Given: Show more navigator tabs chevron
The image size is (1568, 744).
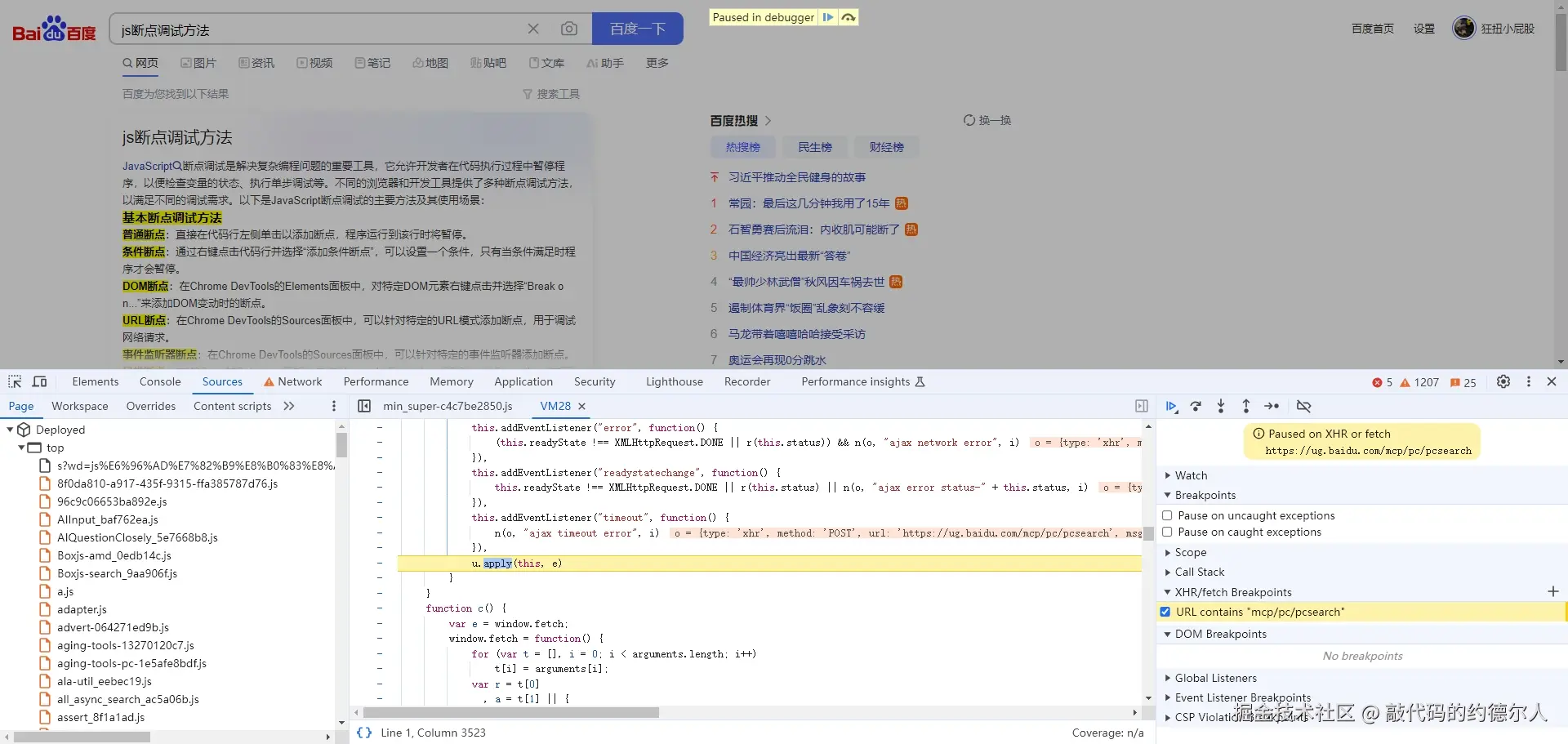Looking at the screenshot, I should pos(288,406).
